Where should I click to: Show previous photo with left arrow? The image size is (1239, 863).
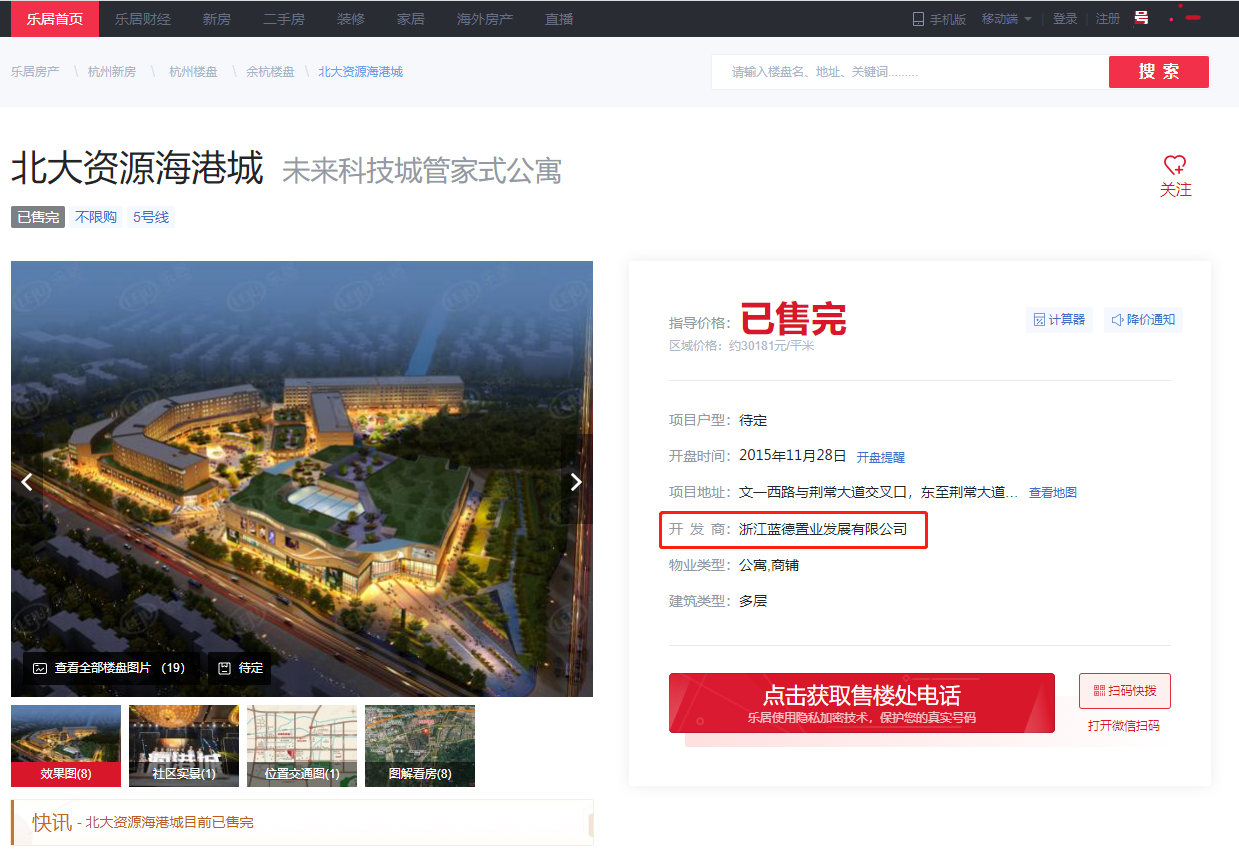click(27, 482)
